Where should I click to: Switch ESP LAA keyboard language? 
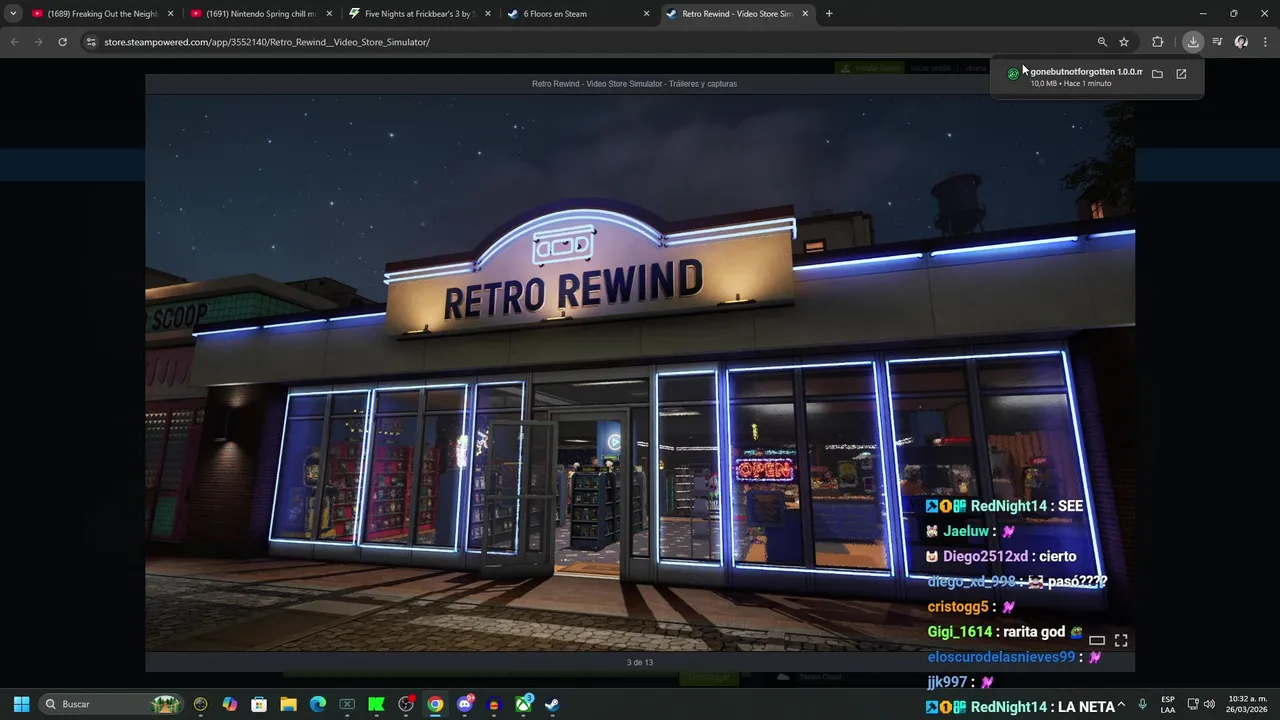pyautogui.click(x=1168, y=704)
